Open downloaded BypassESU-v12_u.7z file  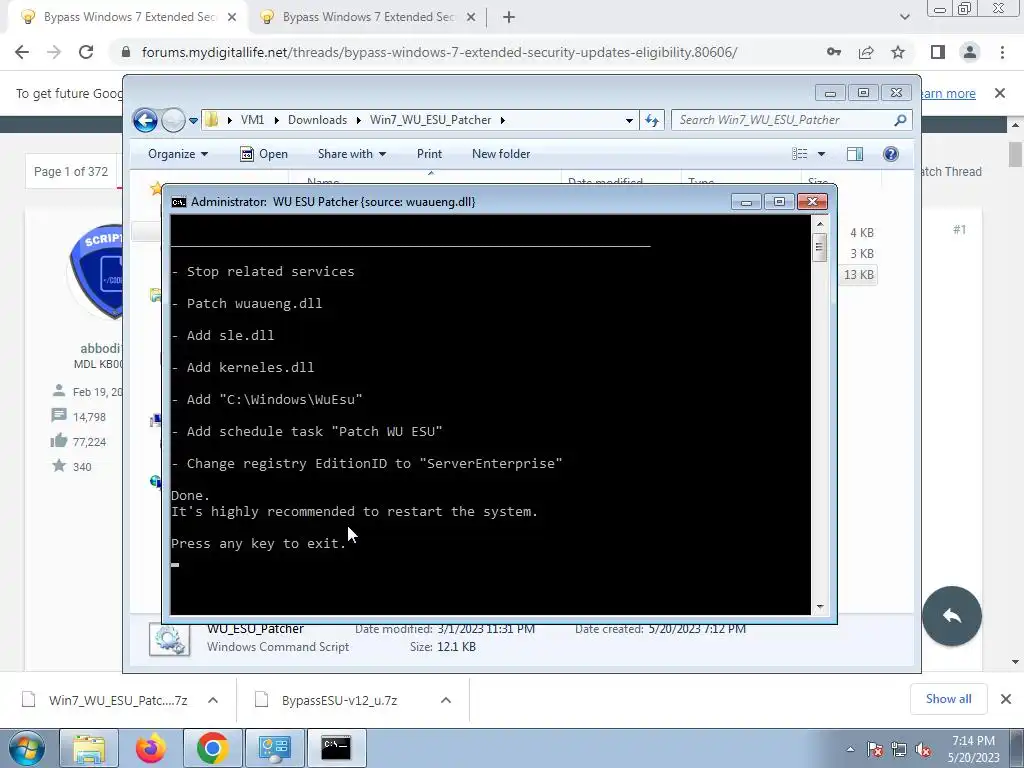pos(339,700)
